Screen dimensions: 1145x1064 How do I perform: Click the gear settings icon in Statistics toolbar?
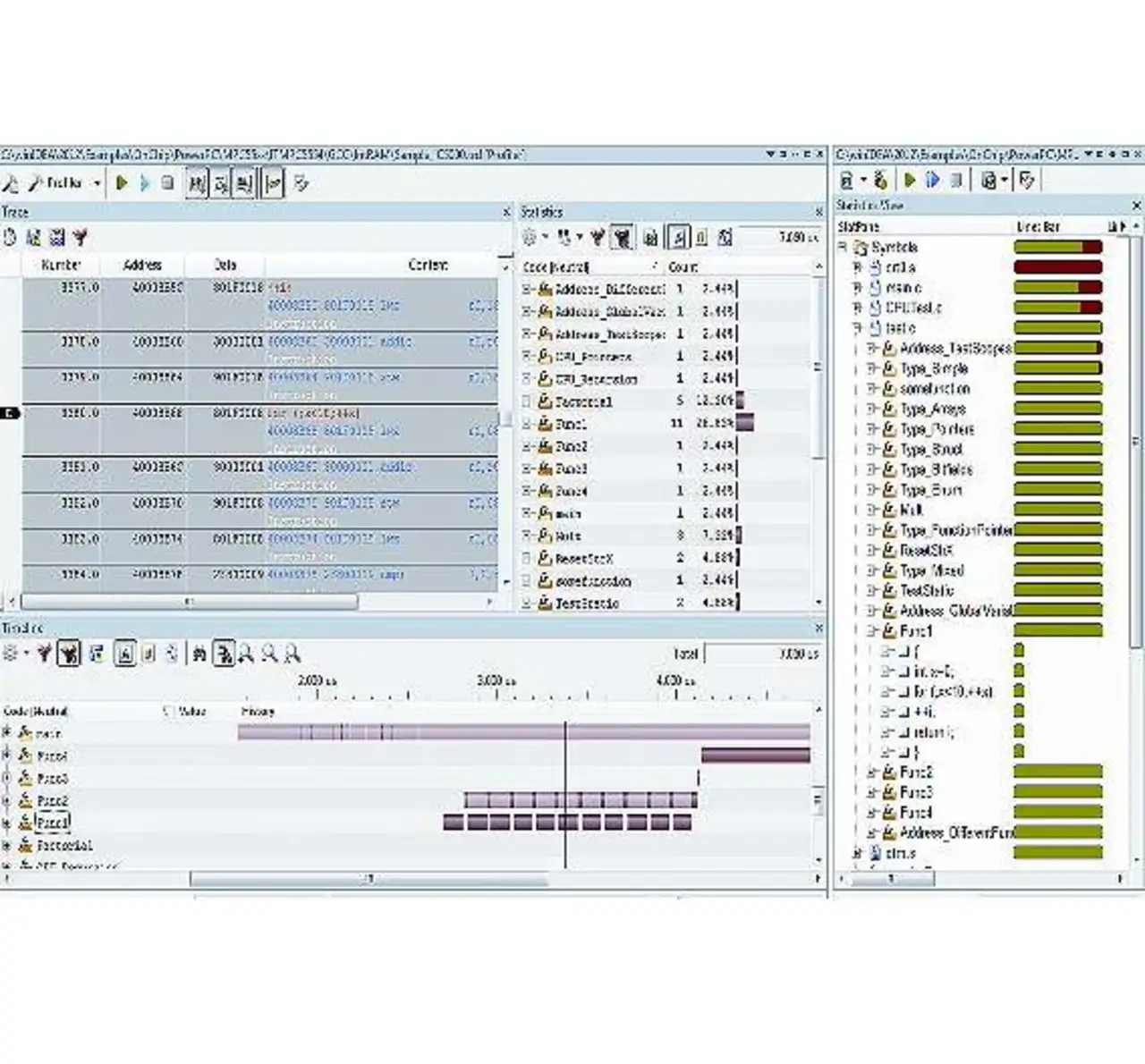[x=530, y=238]
